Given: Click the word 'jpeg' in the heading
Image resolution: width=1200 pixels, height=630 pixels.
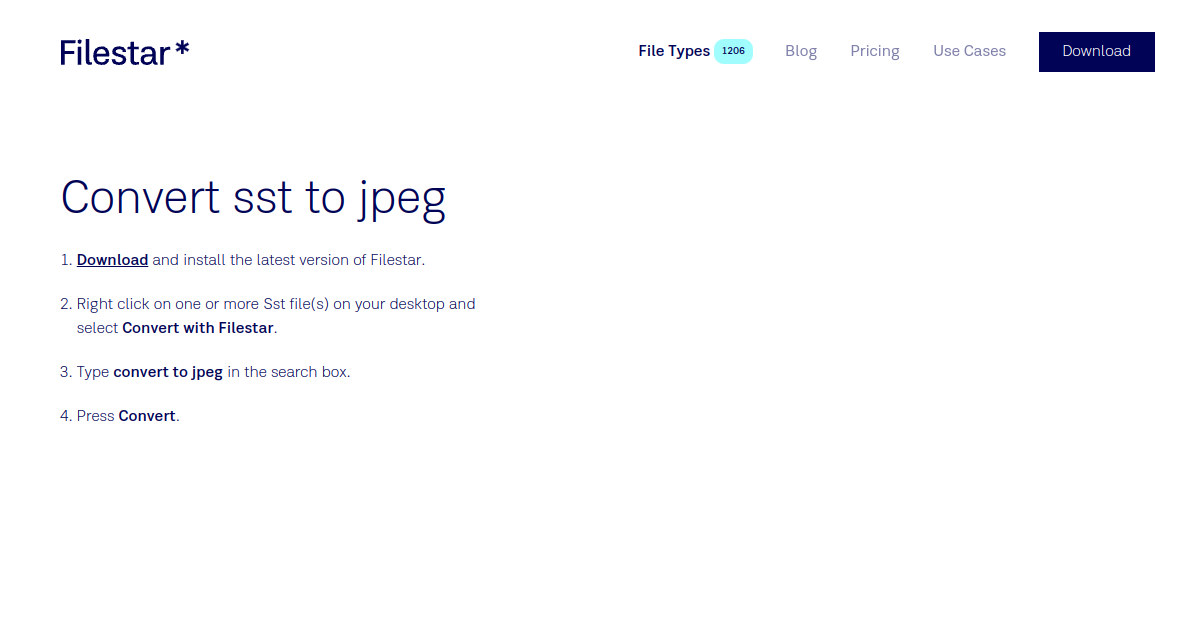Looking at the screenshot, I should click(402, 200).
